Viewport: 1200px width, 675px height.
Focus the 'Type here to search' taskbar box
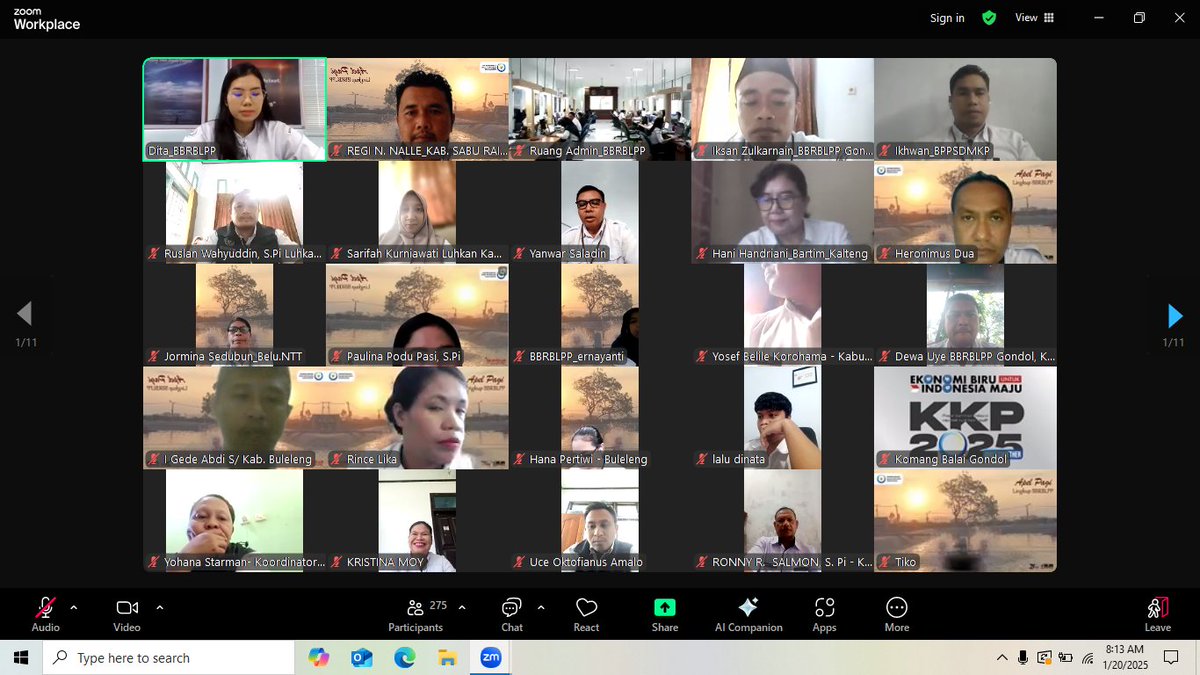click(x=168, y=657)
